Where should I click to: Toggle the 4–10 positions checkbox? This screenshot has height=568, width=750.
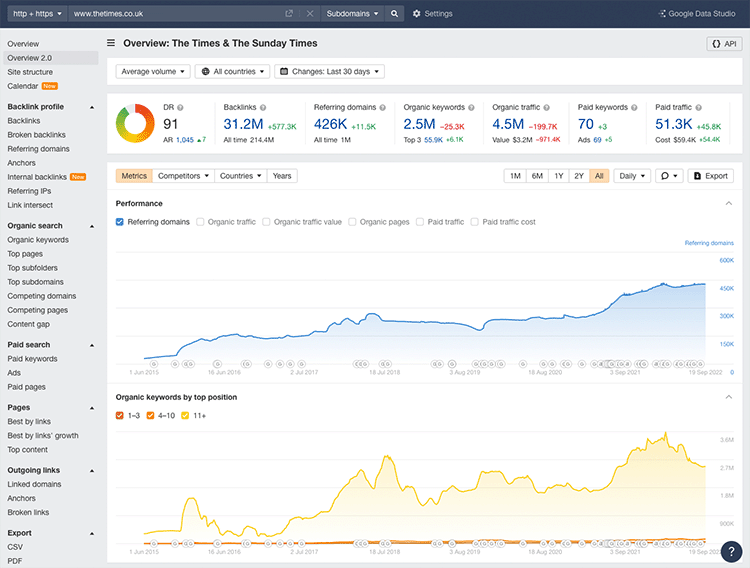pos(150,415)
